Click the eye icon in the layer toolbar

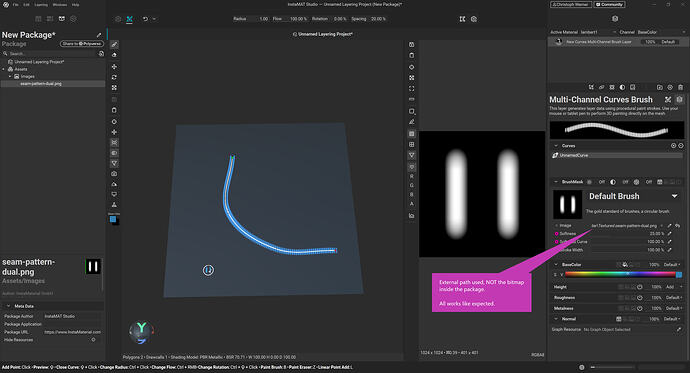pos(670,87)
